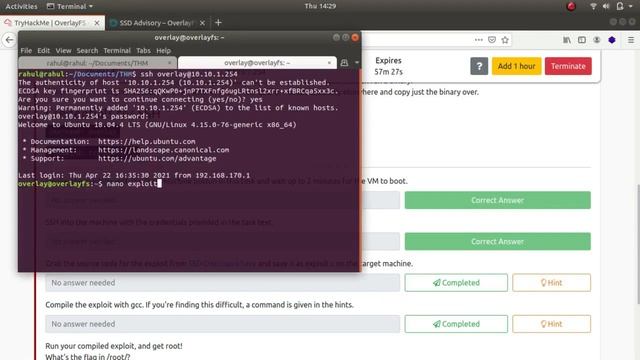This screenshot has width=640, height=360.
Task: Click the Pocket save icon
Action: [x=492, y=40]
